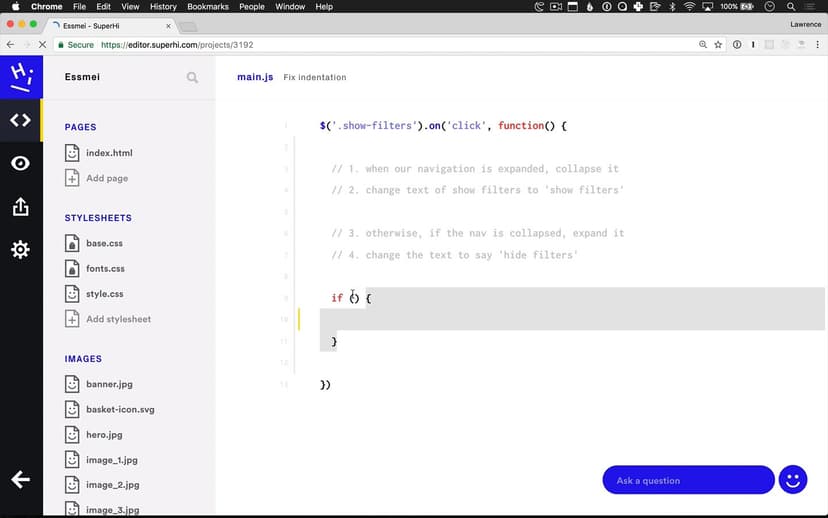Click the back arrow in left sidebar
Screen dimensions: 828x518
[x=20, y=480]
